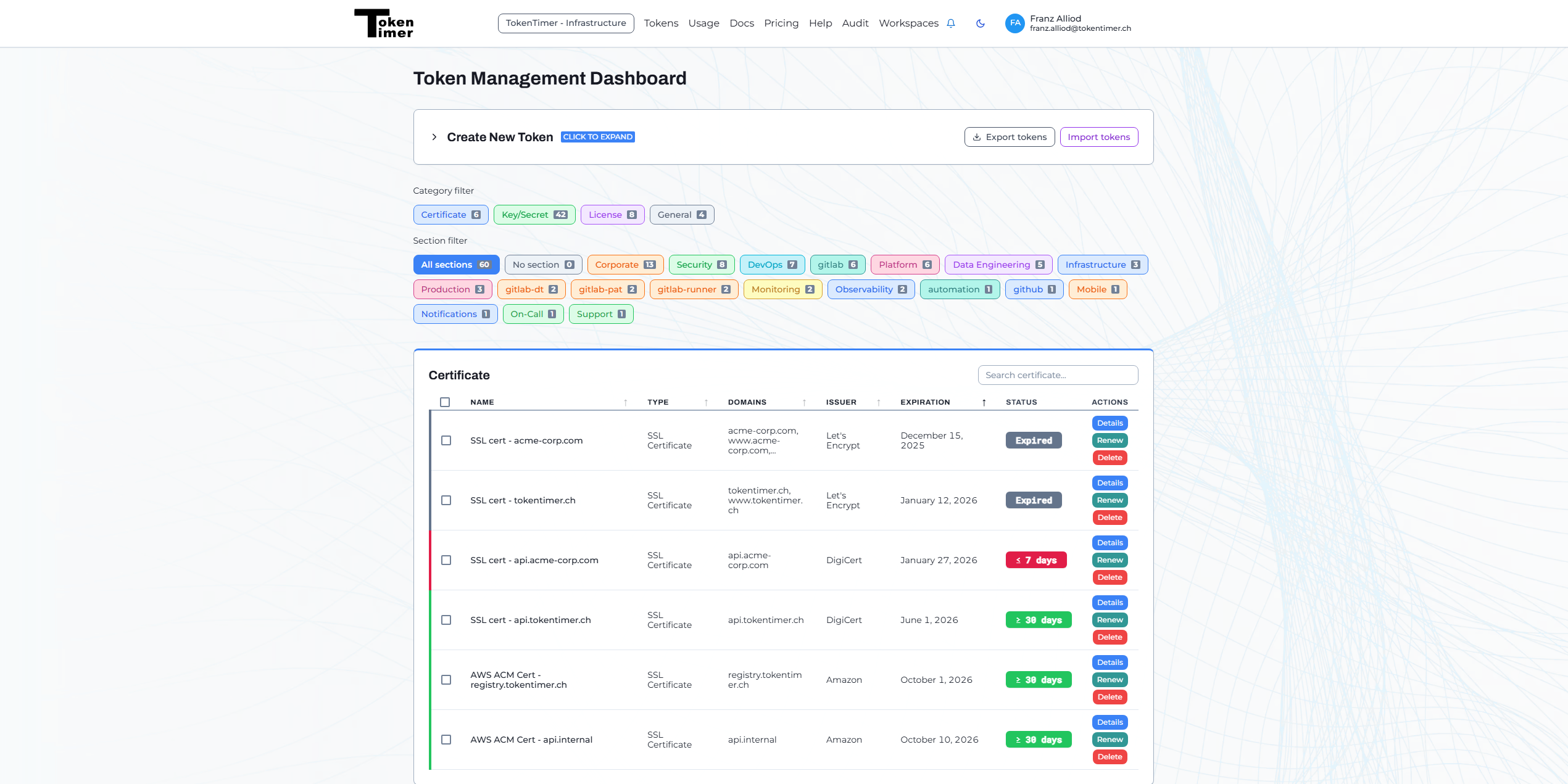Image resolution: width=1568 pixels, height=784 pixels.
Task: Click the Export tokens button
Action: point(1009,137)
